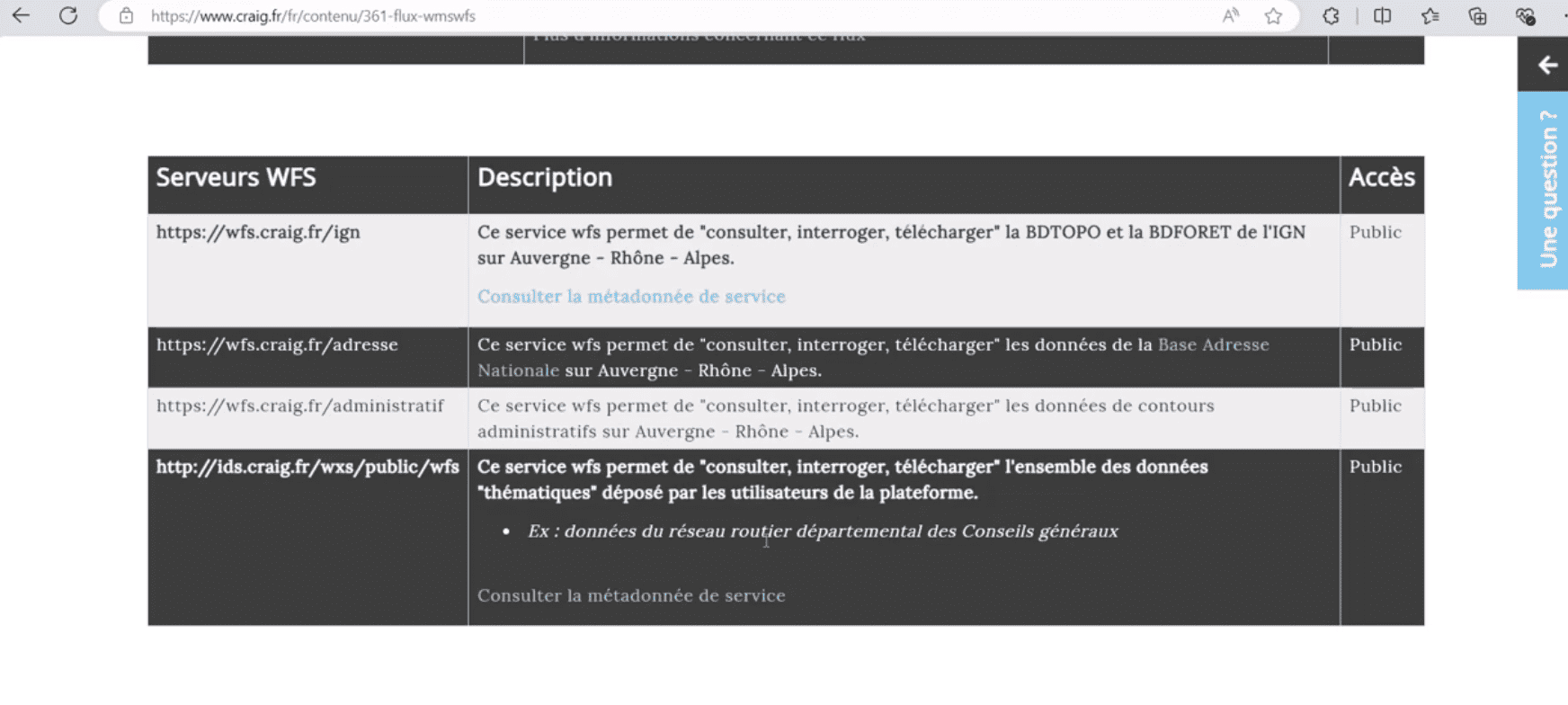The image size is (1568, 705).
Task: Go back to the previous page
Action: coord(21,15)
